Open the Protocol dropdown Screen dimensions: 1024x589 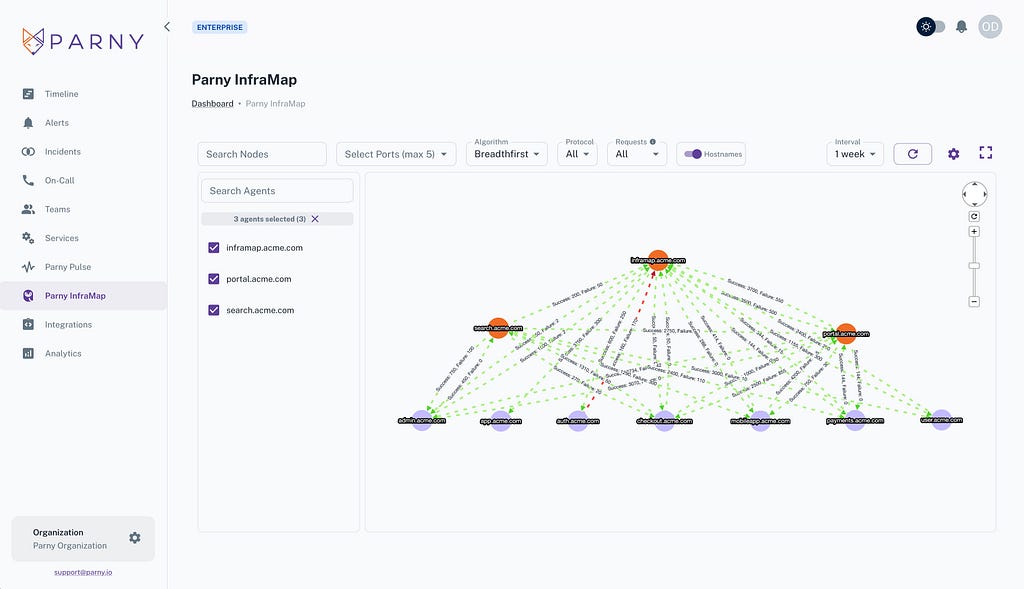click(577, 154)
